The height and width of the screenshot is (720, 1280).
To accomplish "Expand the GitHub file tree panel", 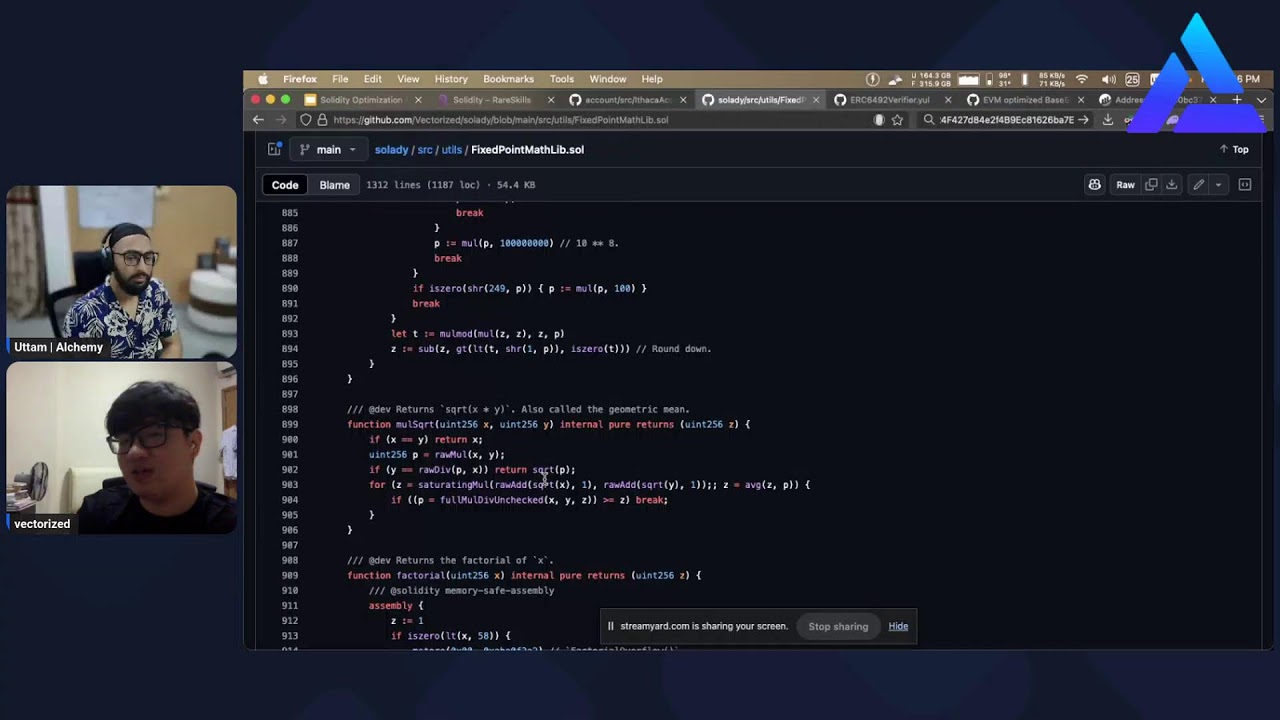I will [274, 150].
